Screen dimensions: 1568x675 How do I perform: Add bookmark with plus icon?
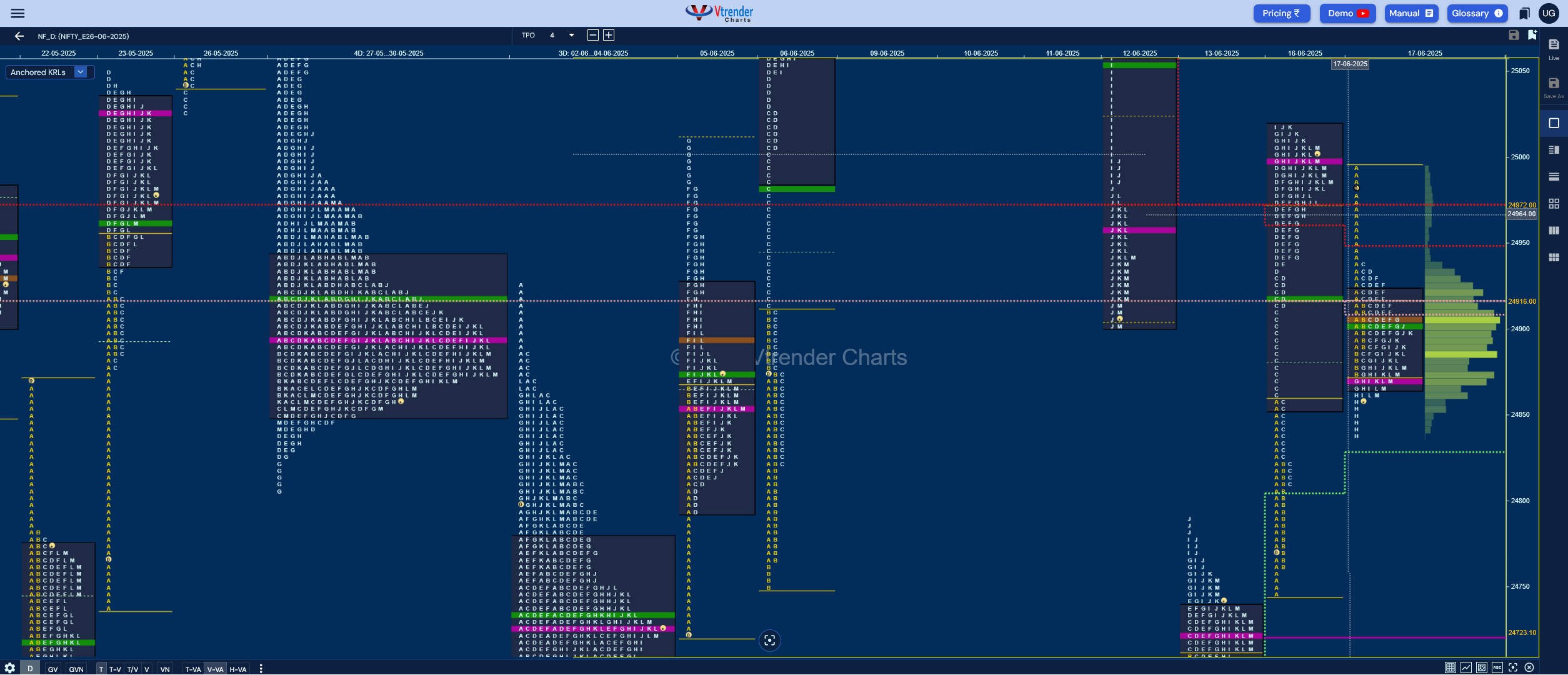(1532, 35)
